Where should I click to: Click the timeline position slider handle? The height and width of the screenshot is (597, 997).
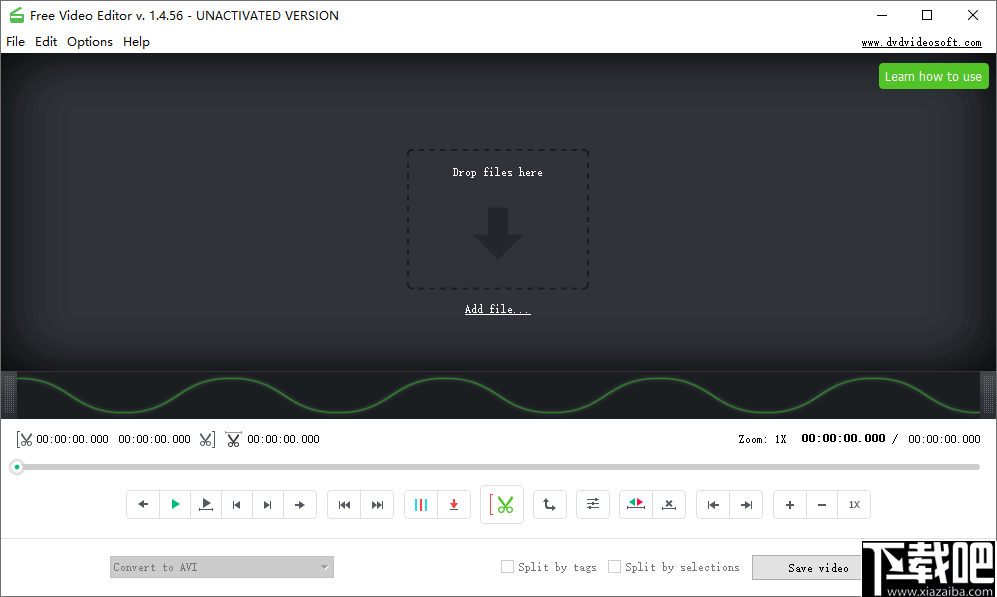click(16, 466)
